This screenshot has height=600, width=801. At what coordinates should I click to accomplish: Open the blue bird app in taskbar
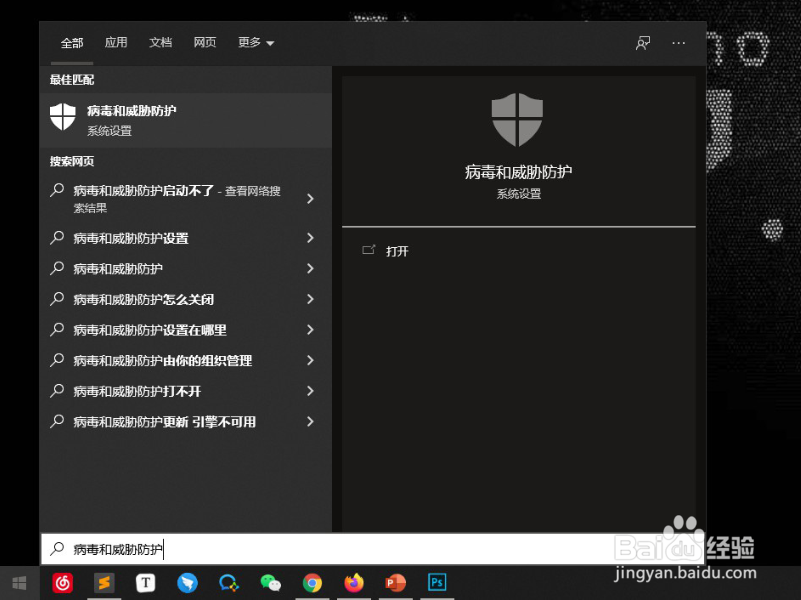coord(187,583)
